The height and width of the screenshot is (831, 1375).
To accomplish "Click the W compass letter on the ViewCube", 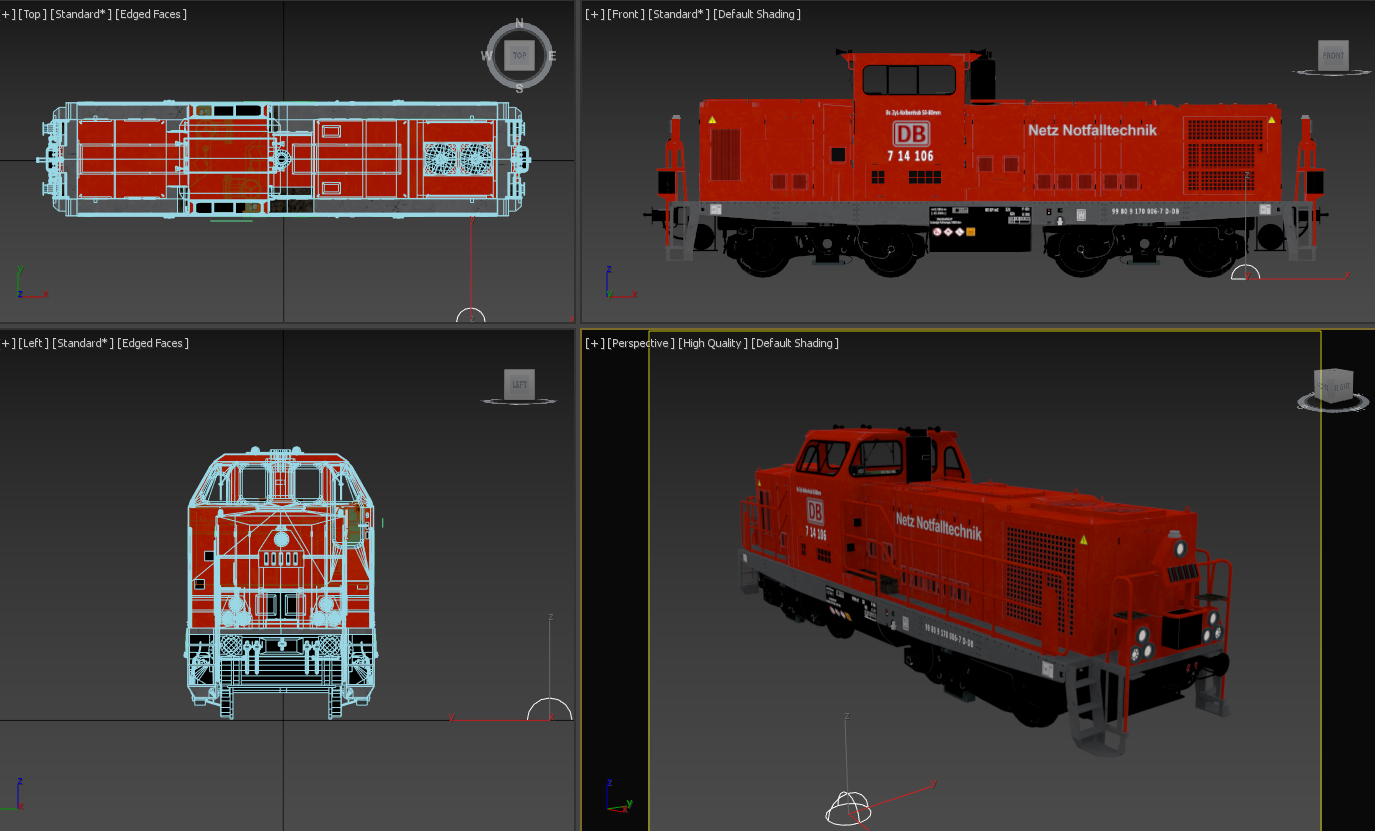I will coord(487,56).
